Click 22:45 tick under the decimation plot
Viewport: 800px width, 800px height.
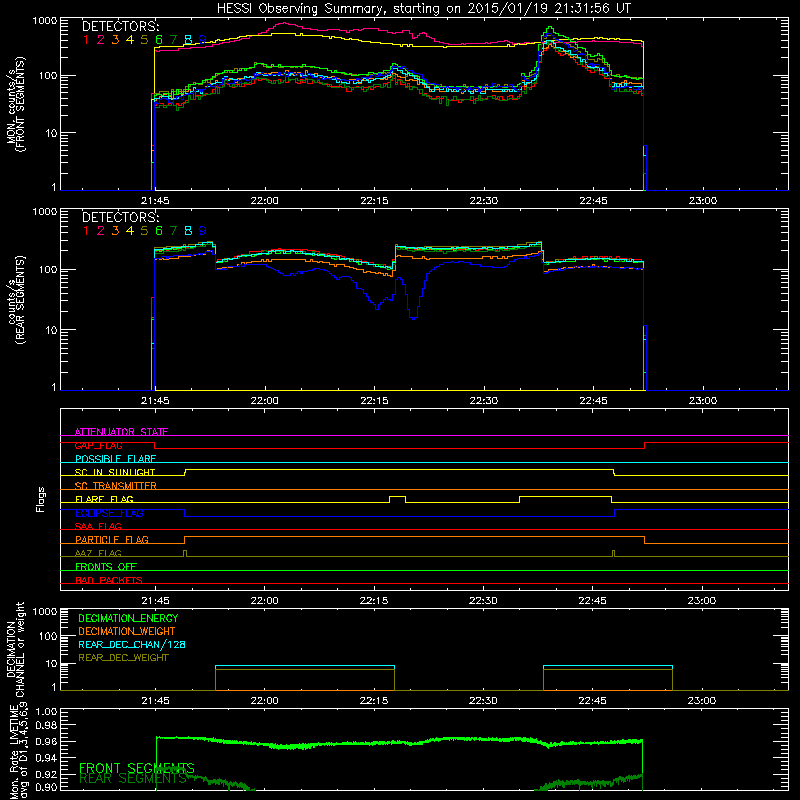point(592,701)
